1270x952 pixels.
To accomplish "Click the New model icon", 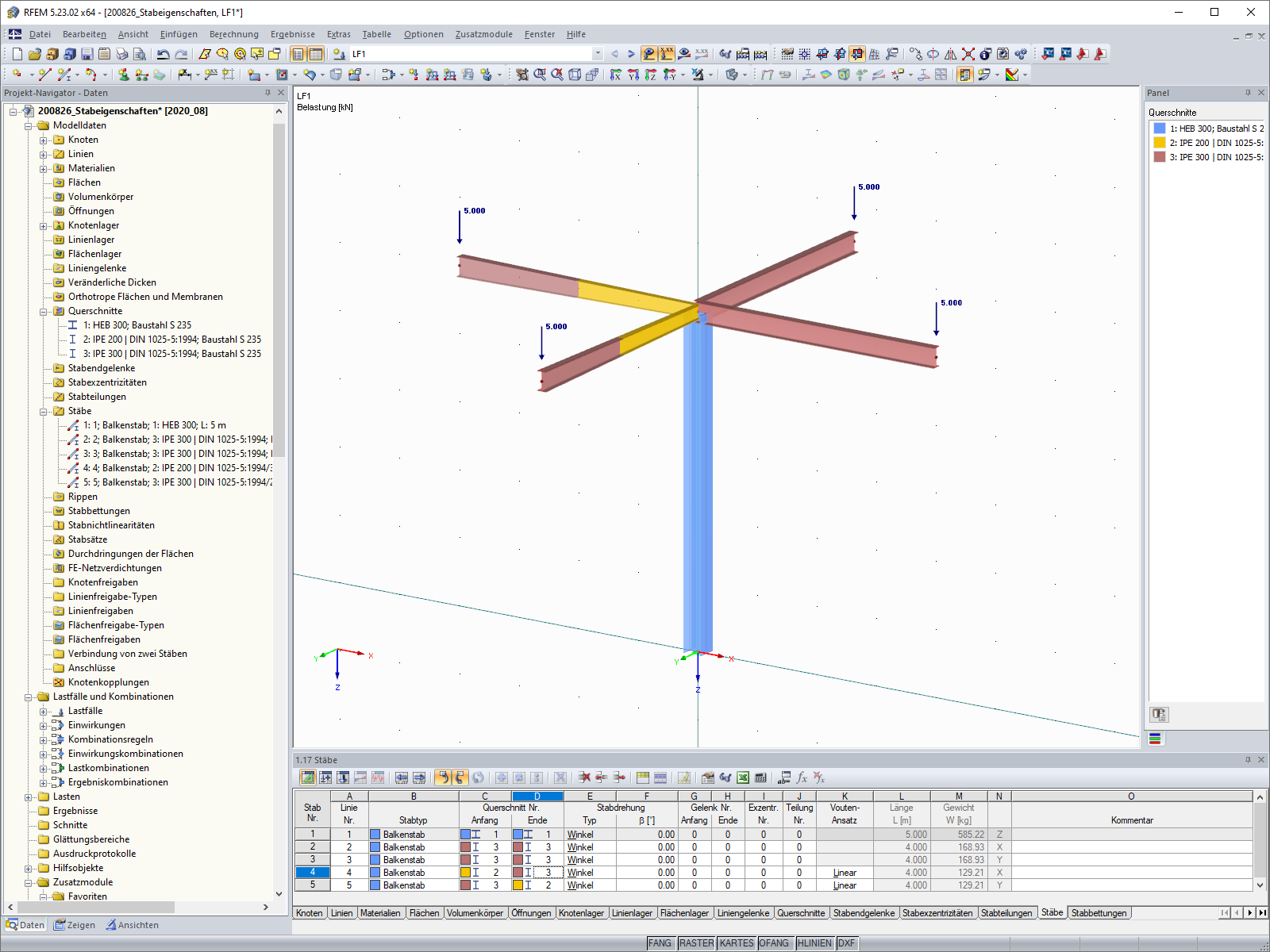I will tap(17, 54).
